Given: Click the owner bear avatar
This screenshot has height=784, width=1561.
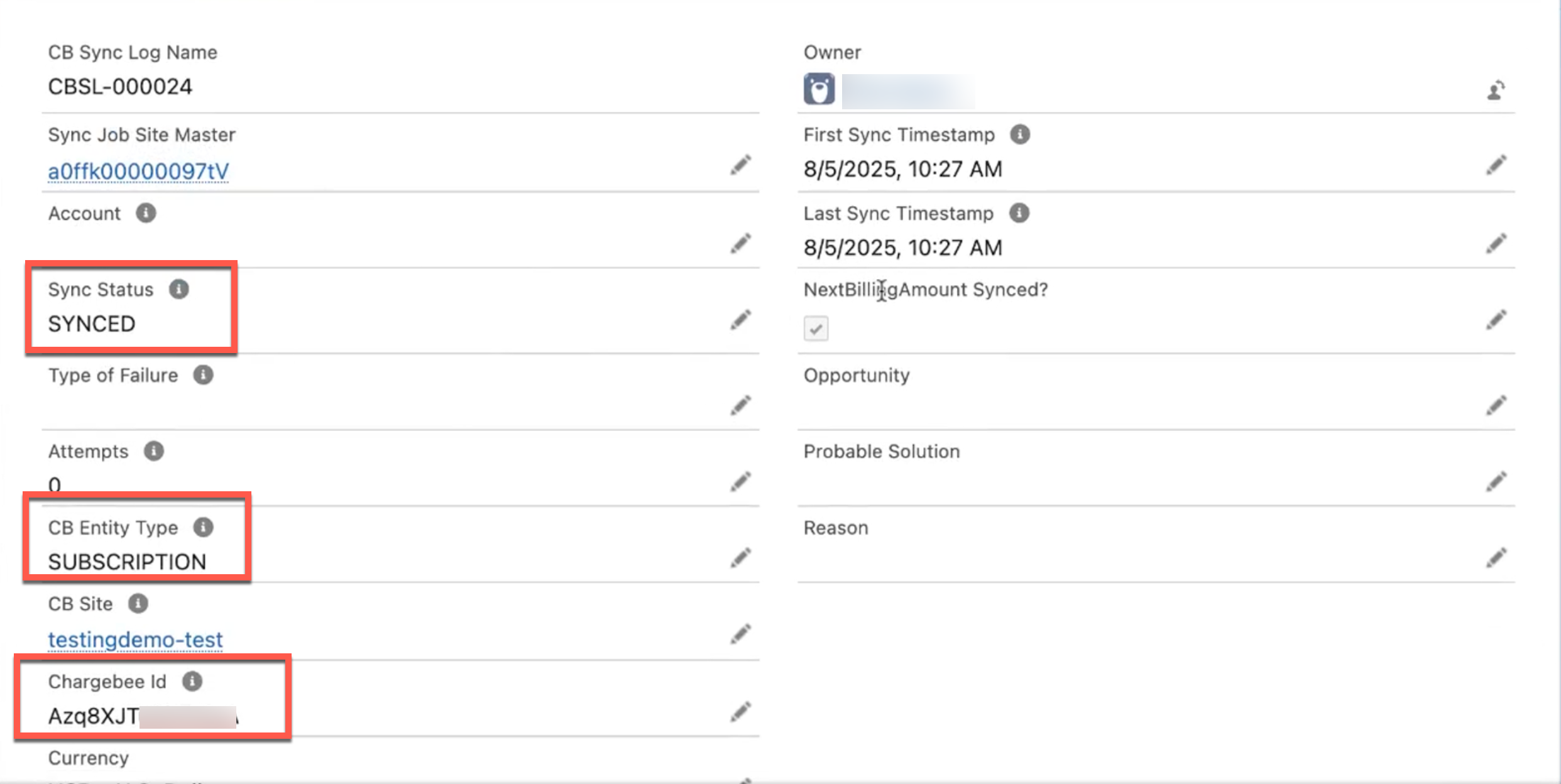Looking at the screenshot, I should pyautogui.click(x=819, y=89).
